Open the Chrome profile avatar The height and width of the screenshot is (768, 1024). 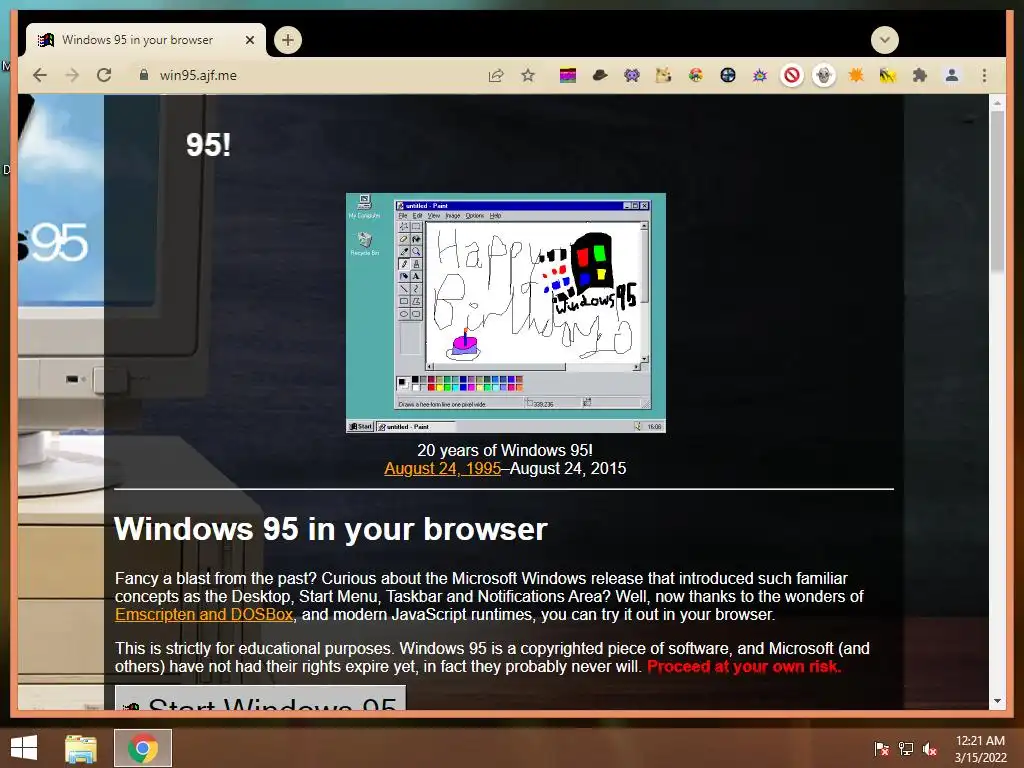point(952,76)
